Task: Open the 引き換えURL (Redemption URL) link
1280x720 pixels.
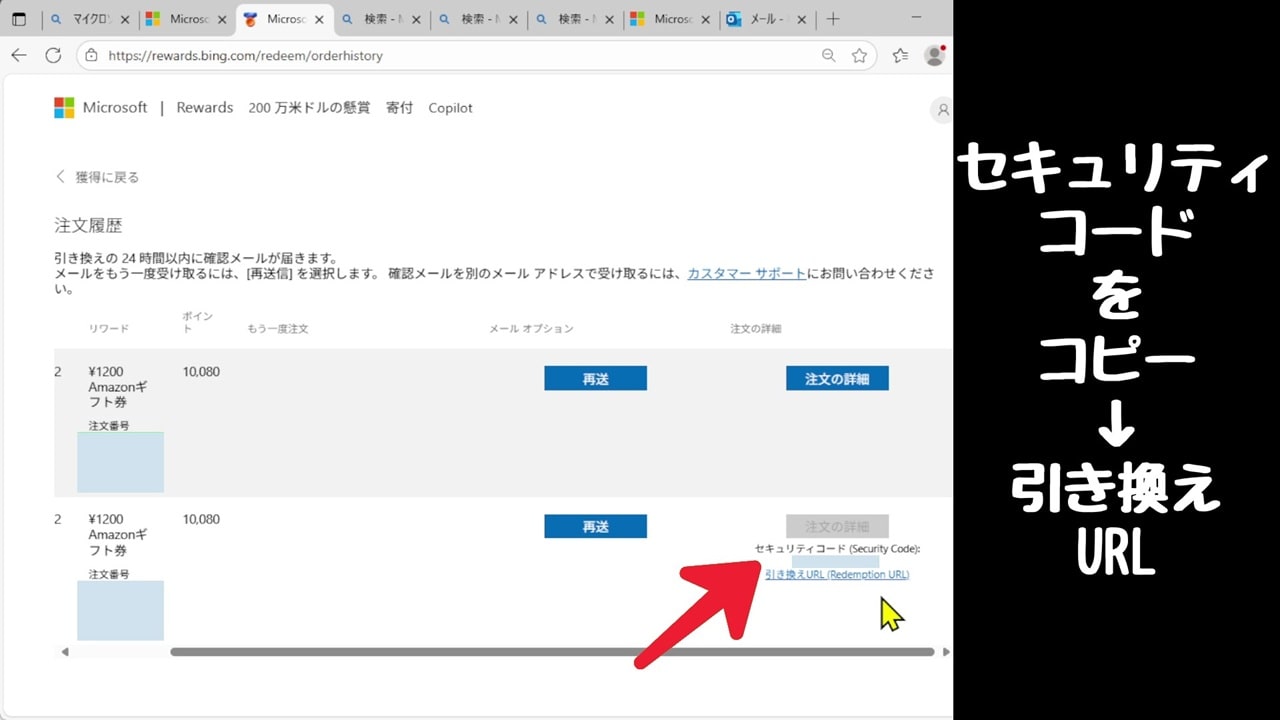Action: (837, 575)
